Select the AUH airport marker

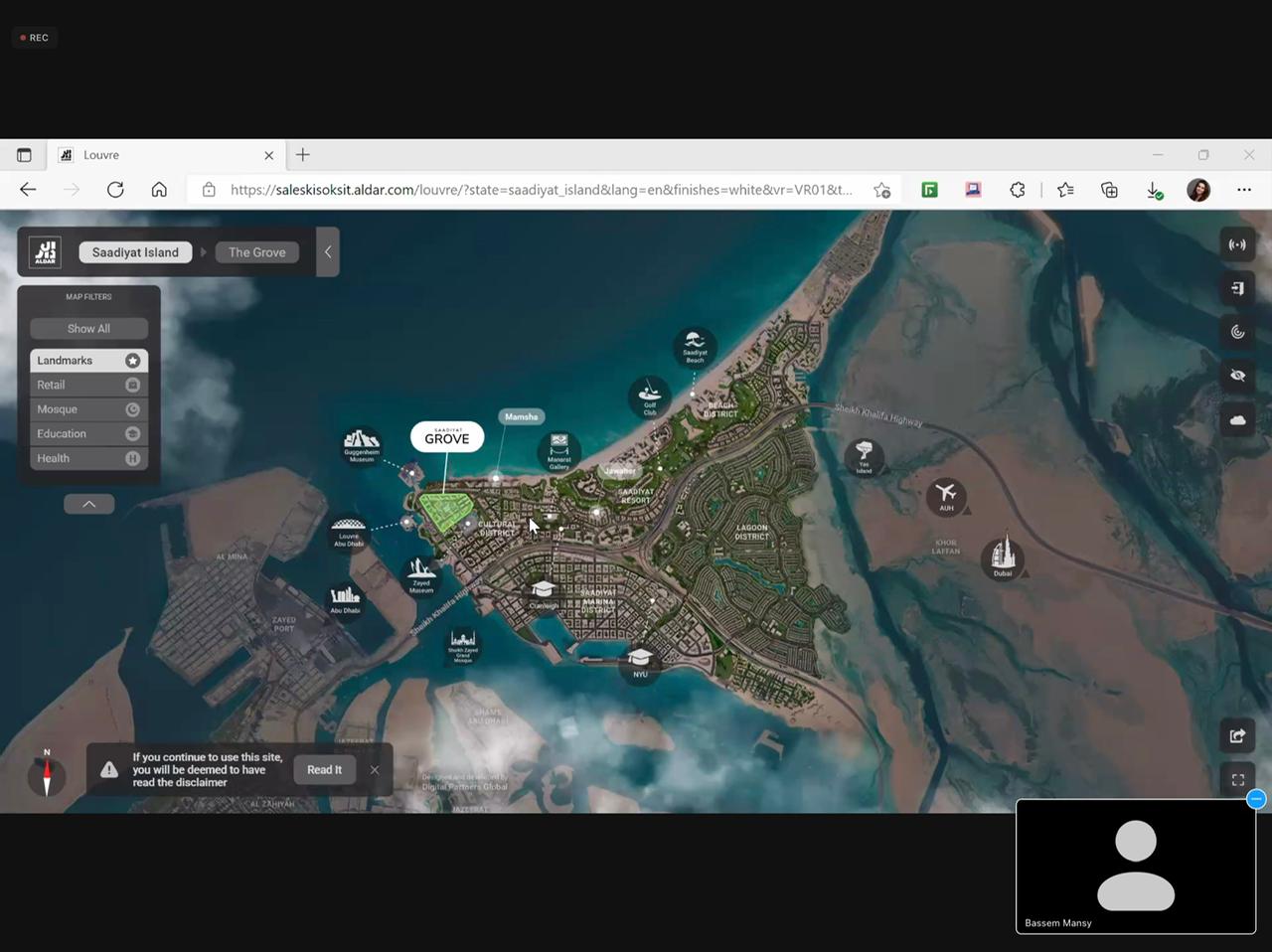click(946, 495)
